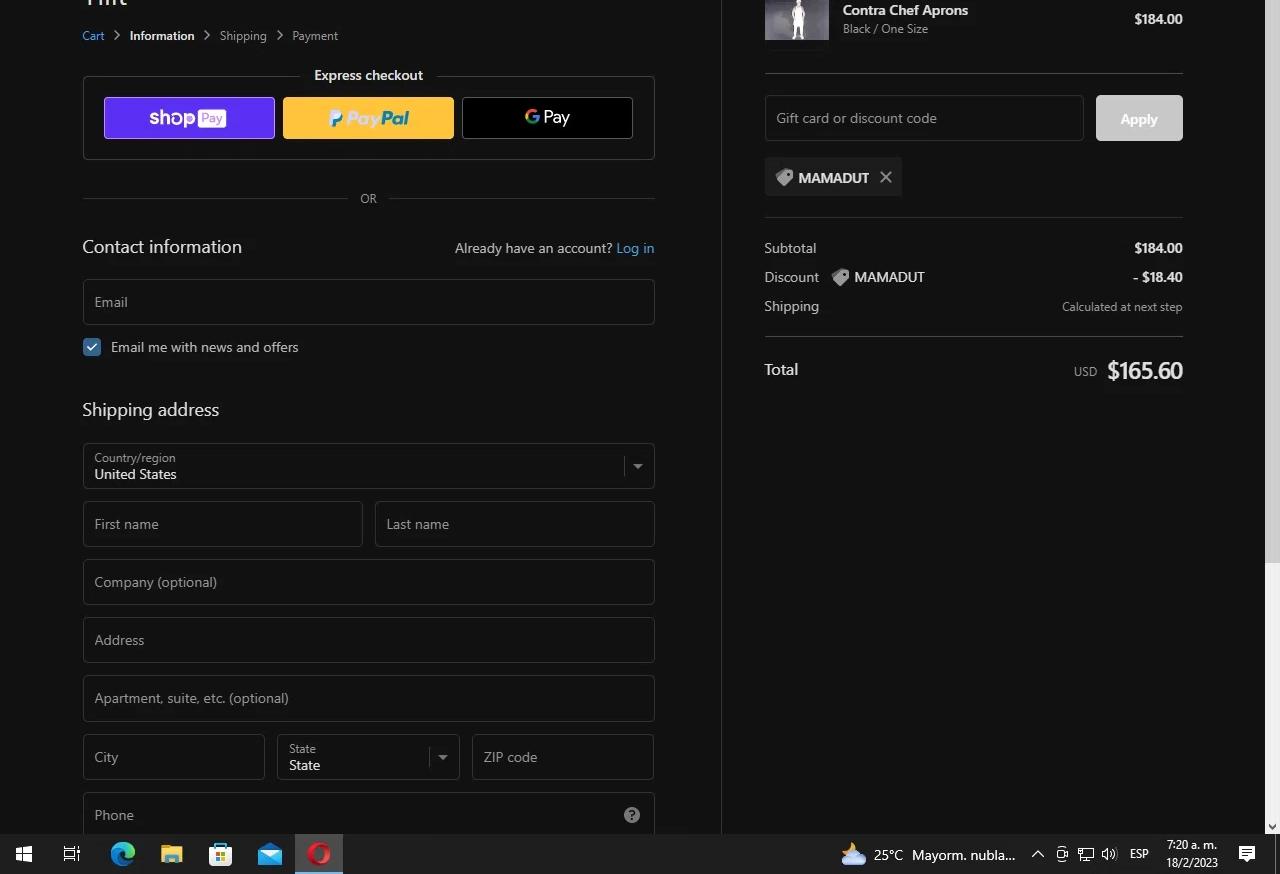Launch Microsoft Edge from taskbar

[x=122, y=854]
